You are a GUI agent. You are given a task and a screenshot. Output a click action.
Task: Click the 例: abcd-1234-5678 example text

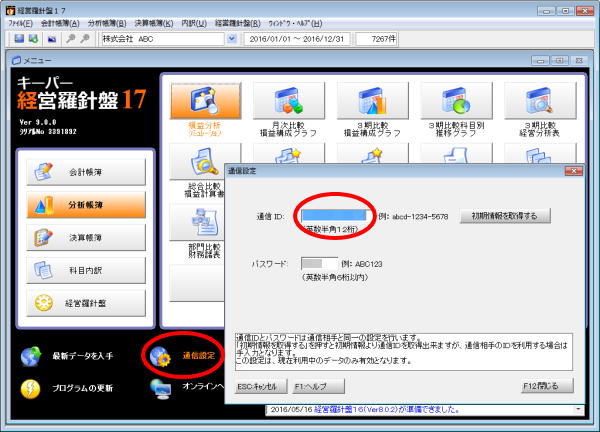(x=413, y=217)
